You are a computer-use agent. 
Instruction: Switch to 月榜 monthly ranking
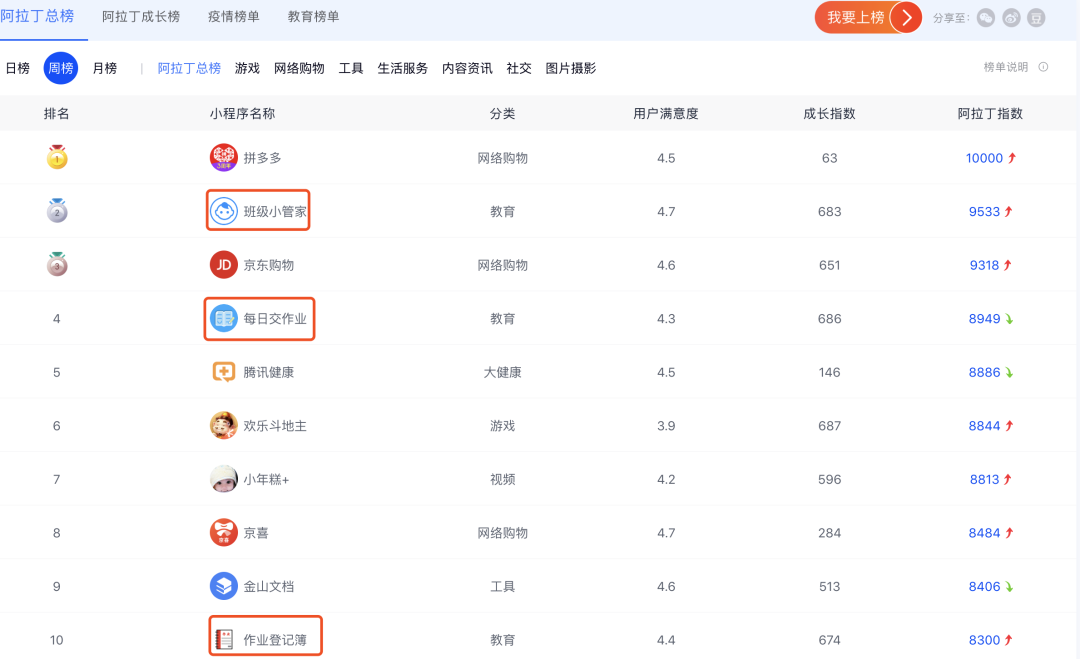coord(105,68)
